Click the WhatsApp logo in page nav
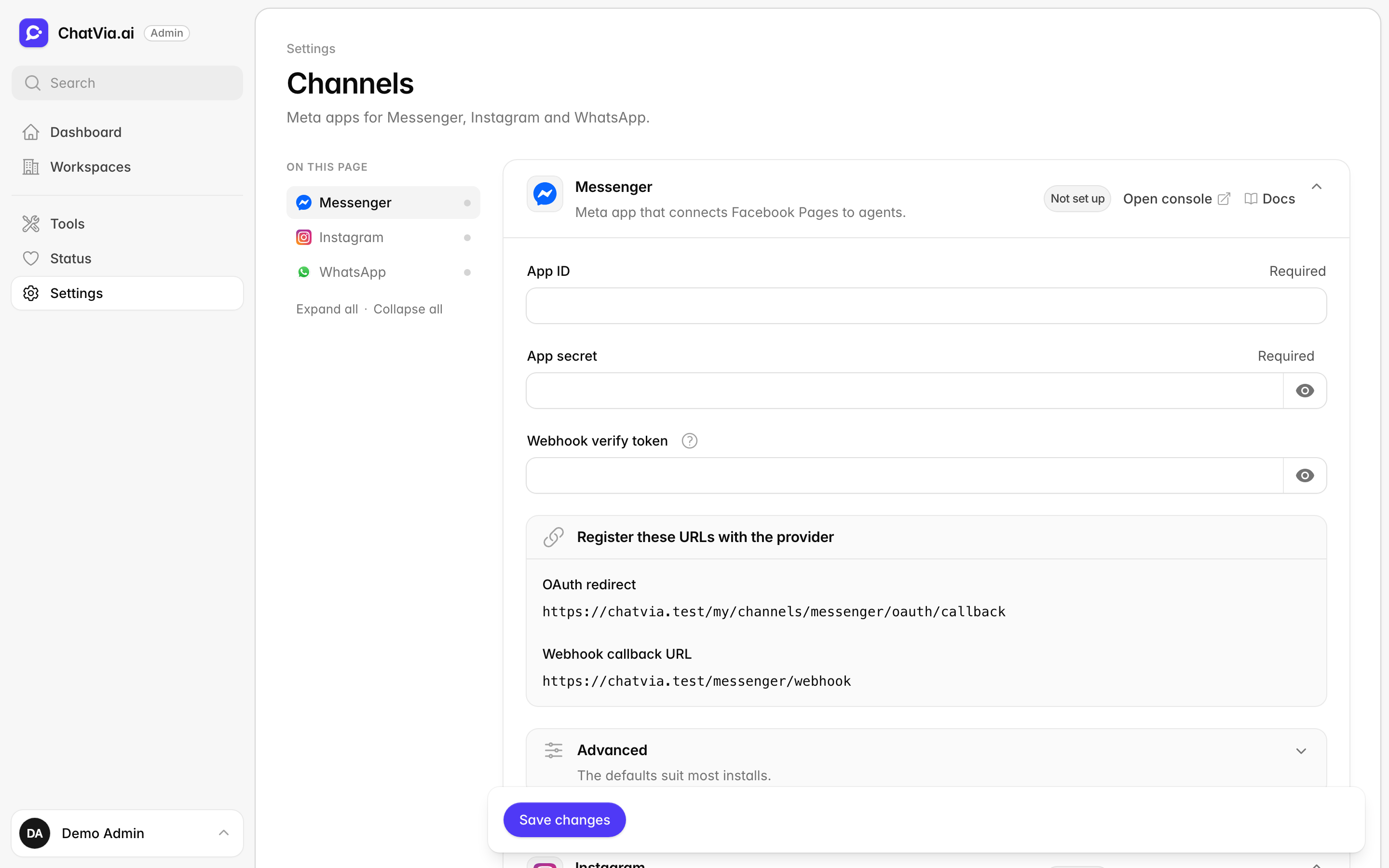The width and height of the screenshot is (1389, 868). click(304, 272)
